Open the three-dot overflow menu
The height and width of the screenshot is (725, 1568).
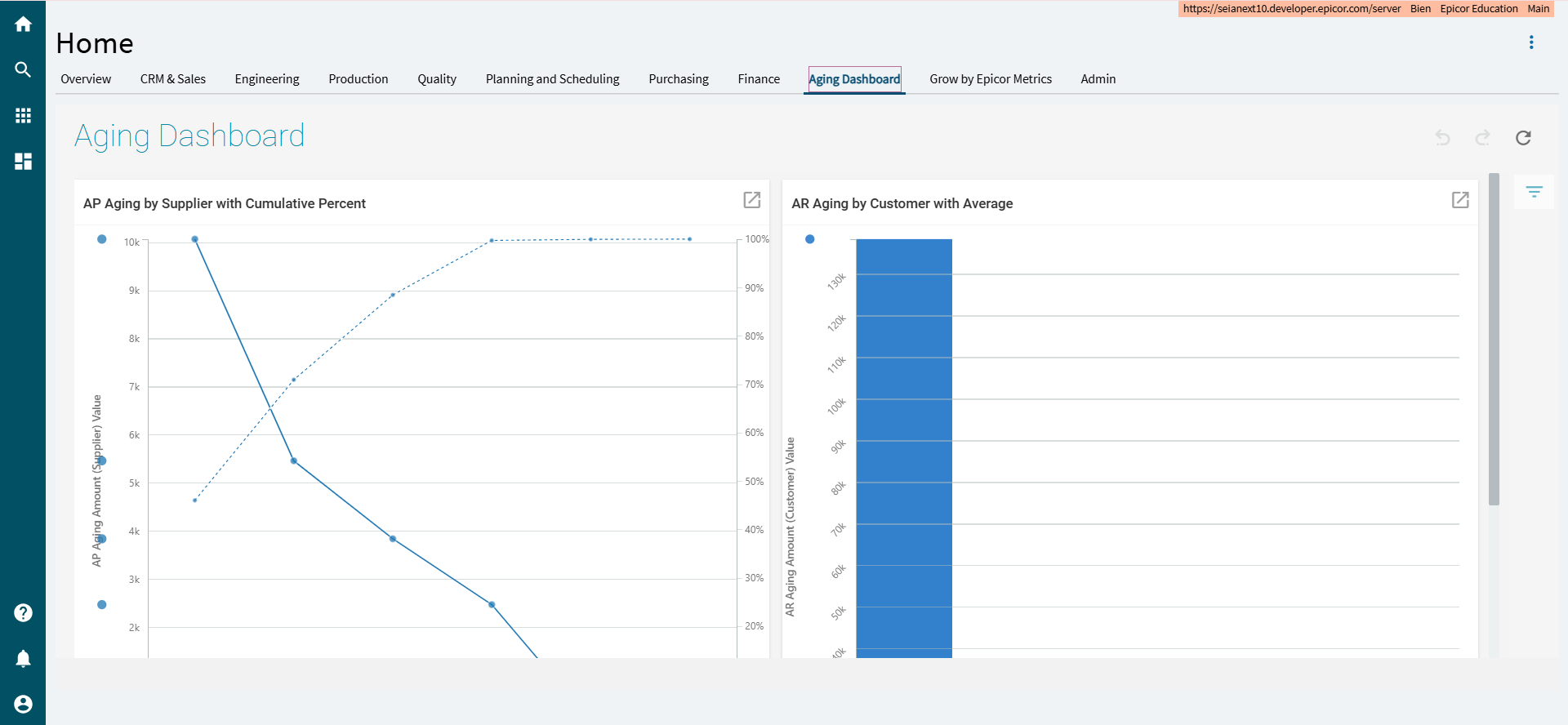[x=1531, y=42]
